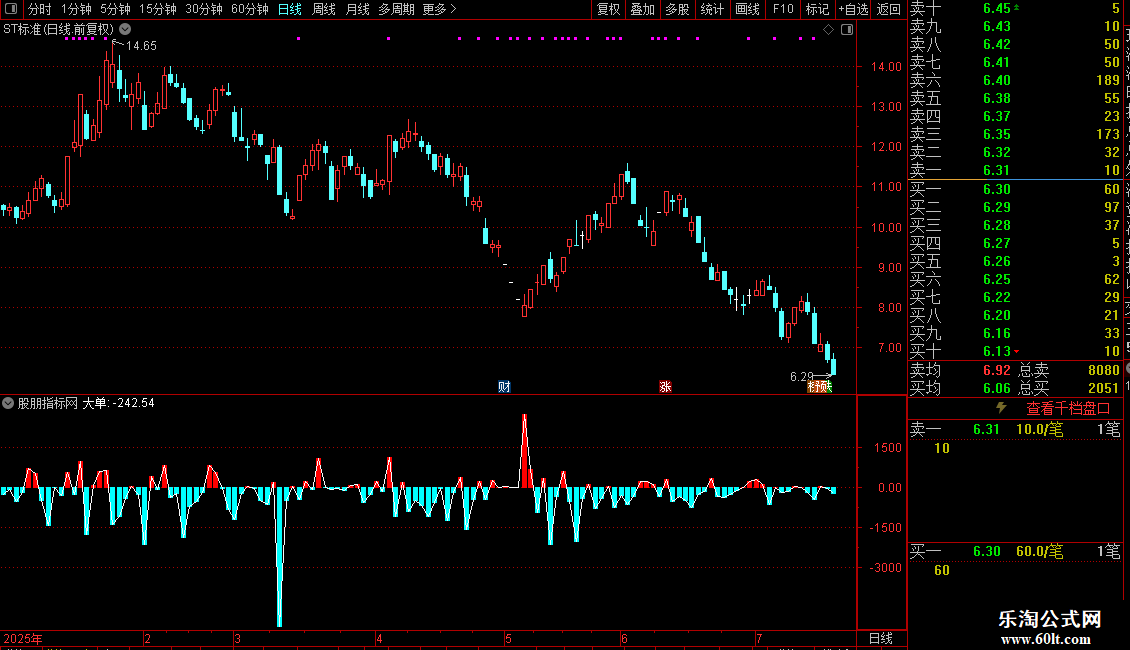
Task: Switch to the 分时 view
Action: click(40, 9)
